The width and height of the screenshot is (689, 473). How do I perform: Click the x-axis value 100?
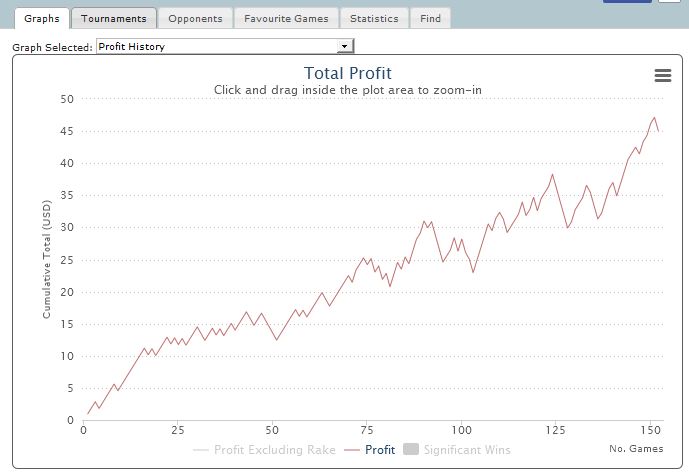click(461, 430)
